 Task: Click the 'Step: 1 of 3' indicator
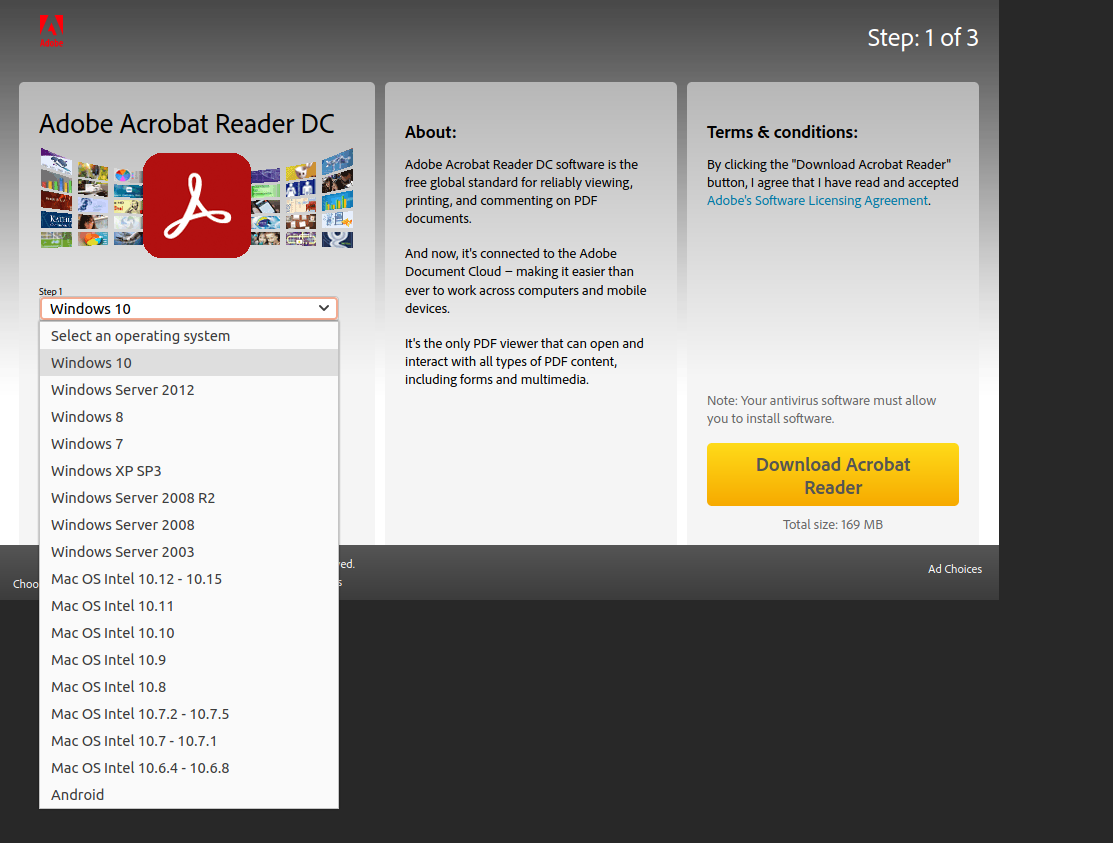coord(923,38)
